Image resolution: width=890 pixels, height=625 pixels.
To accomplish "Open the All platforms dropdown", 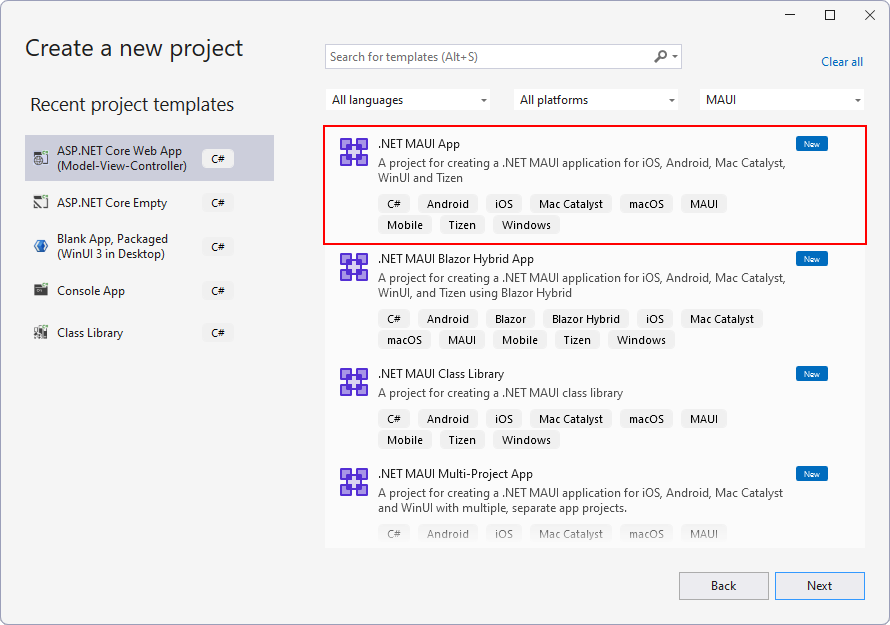I will 595,100.
